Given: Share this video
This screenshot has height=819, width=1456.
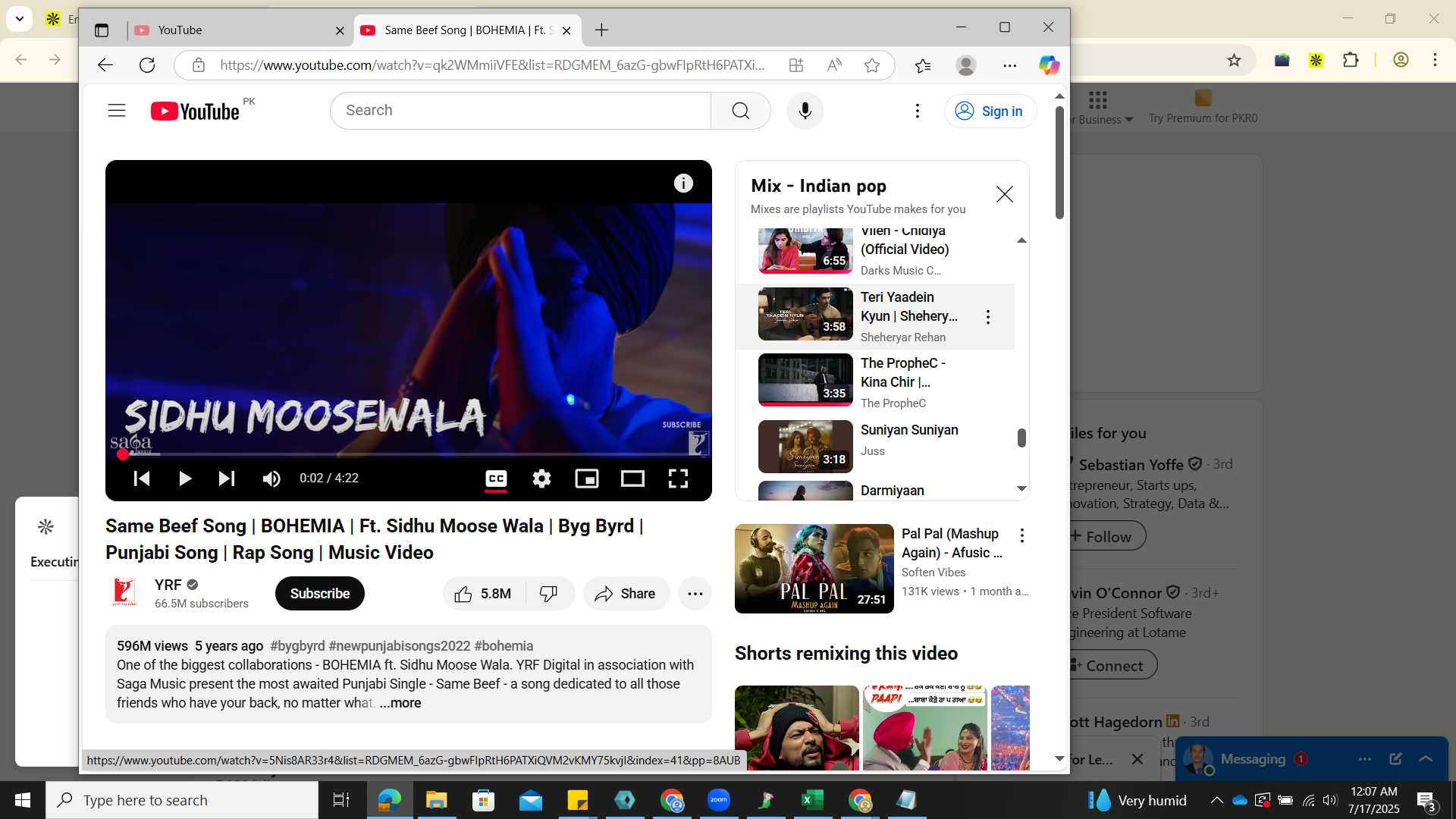Looking at the screenshot, I should click(x=626, y=594).
